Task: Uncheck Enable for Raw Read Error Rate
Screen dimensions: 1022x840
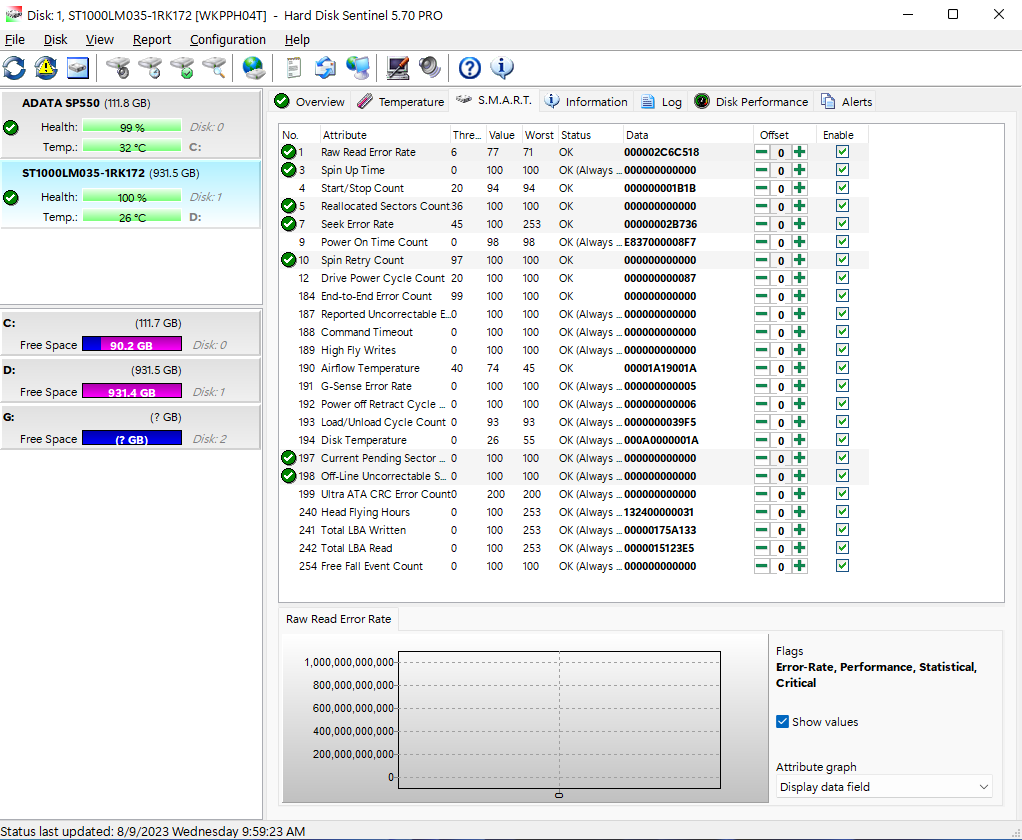Action: (842, 152)
